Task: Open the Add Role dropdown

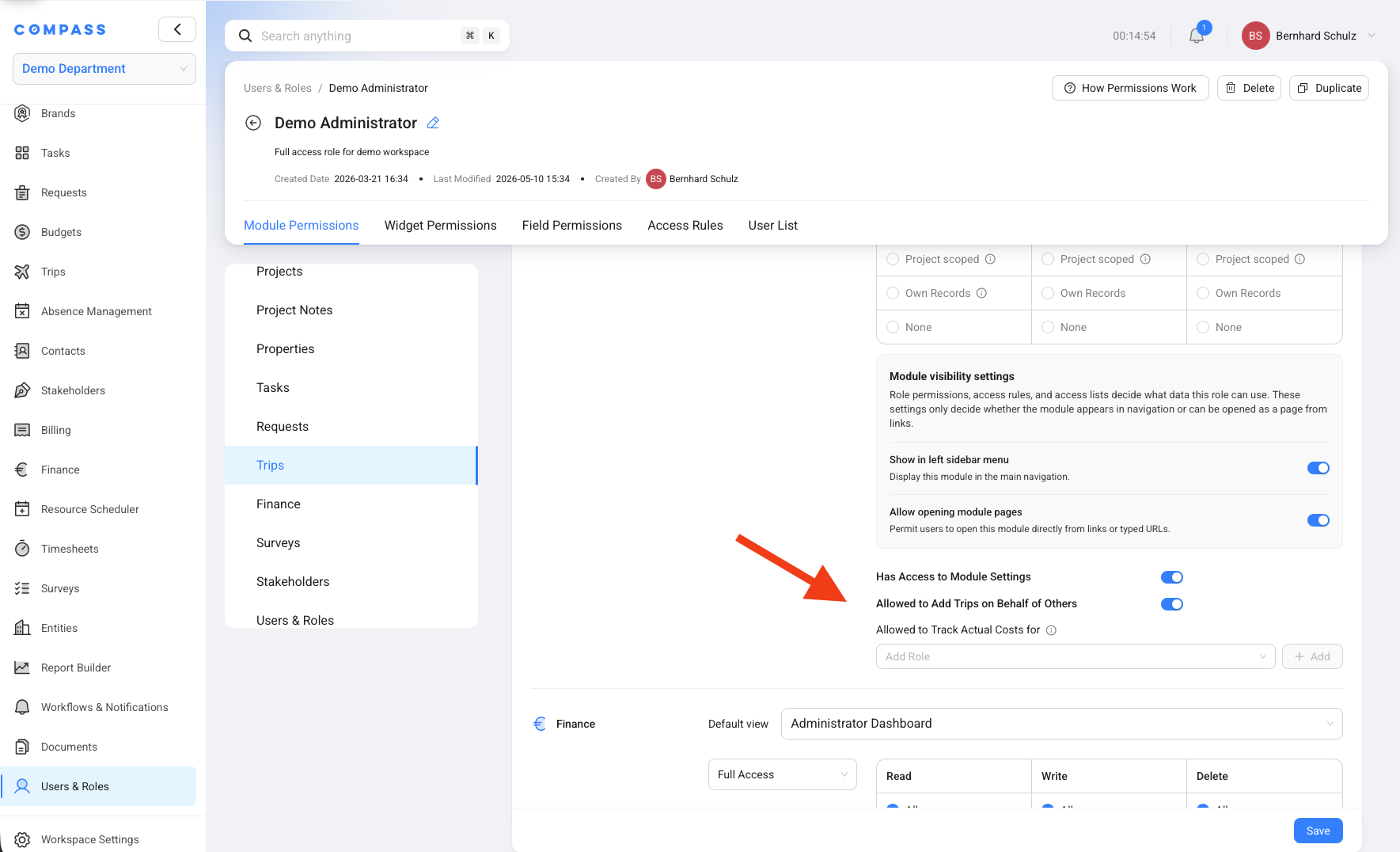Action: (x=1076, y=656)
